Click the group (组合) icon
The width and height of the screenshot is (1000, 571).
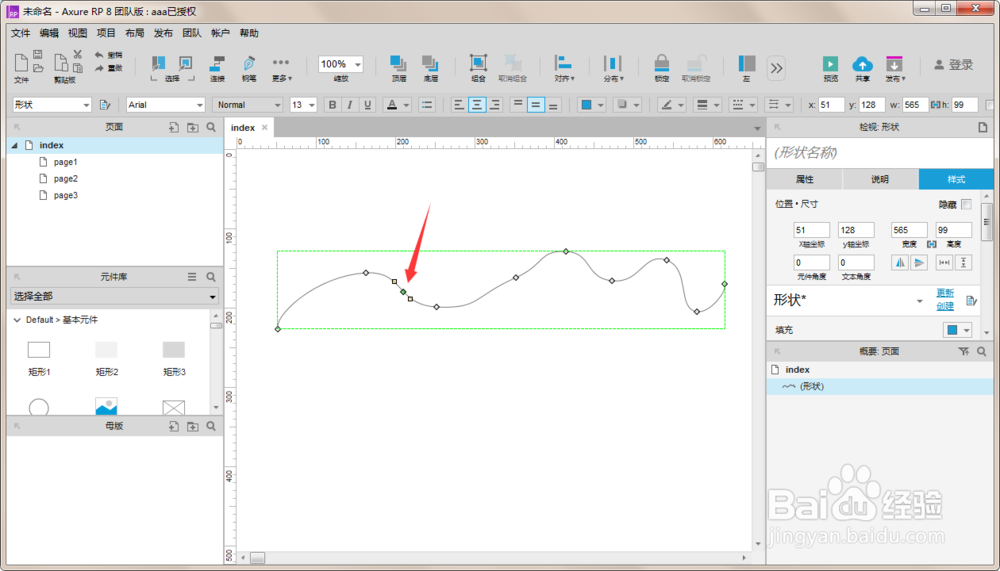point(478,63)
